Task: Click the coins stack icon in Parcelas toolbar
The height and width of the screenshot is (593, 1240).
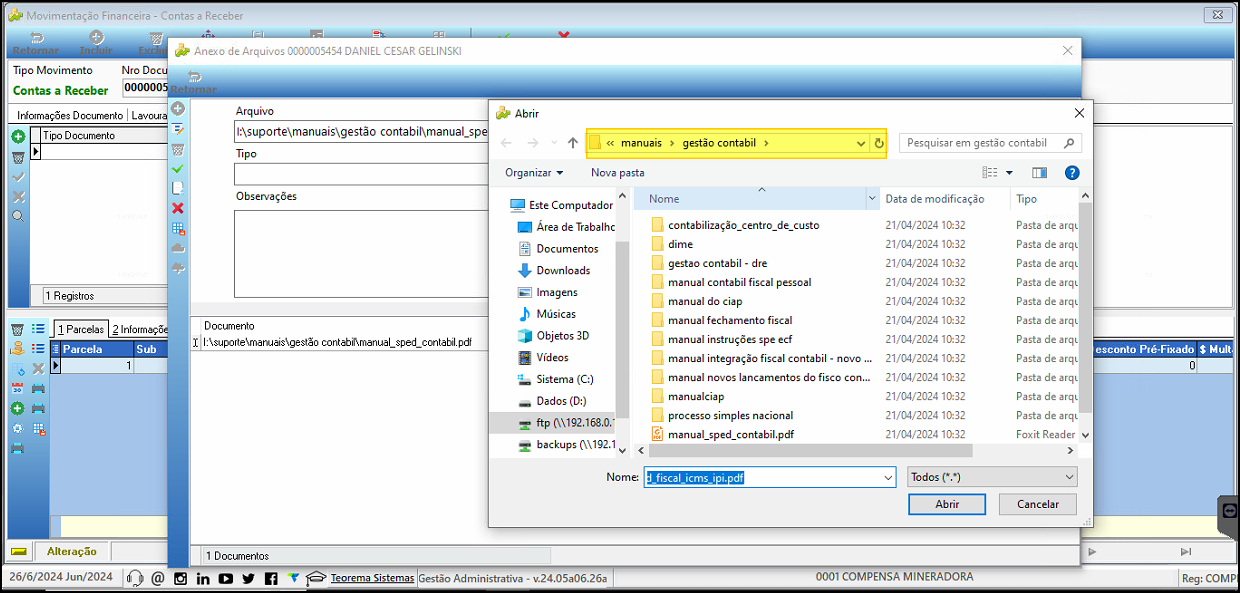Action: 17,348
